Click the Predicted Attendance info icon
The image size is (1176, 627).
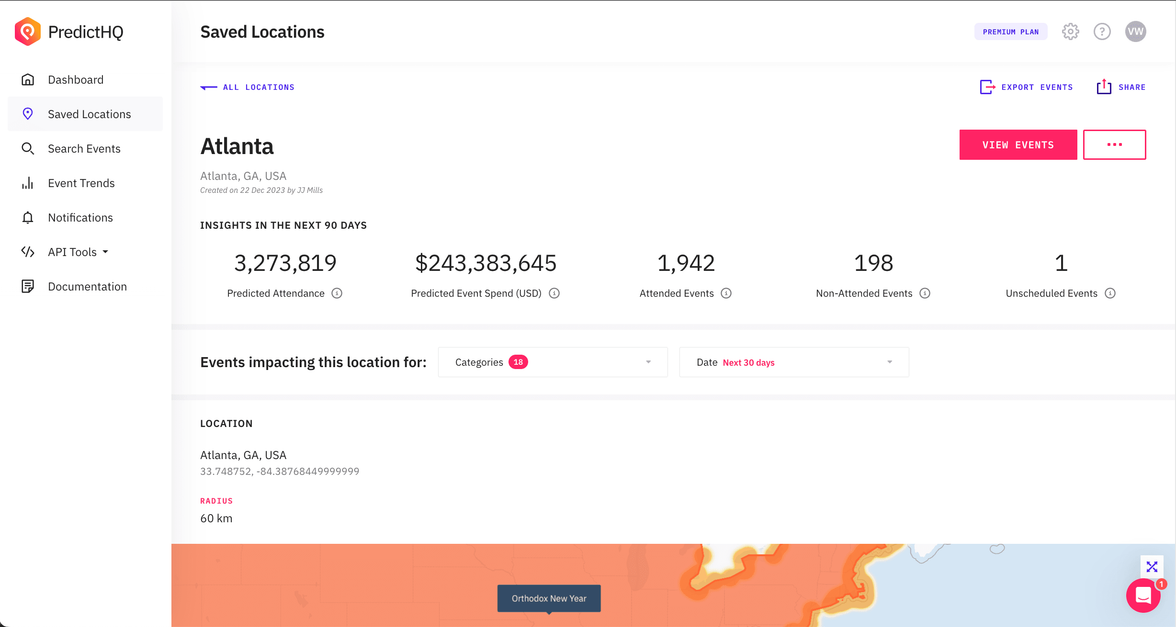coord(337,294)
